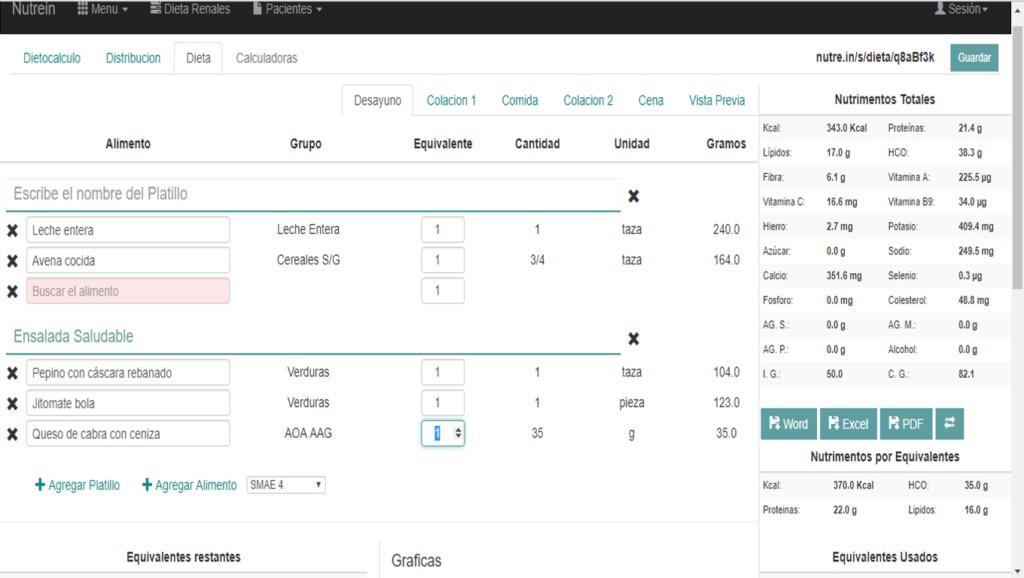Delete the Avena cocida row
Viewport: 1024px width, 578px height.
point(12,261)
